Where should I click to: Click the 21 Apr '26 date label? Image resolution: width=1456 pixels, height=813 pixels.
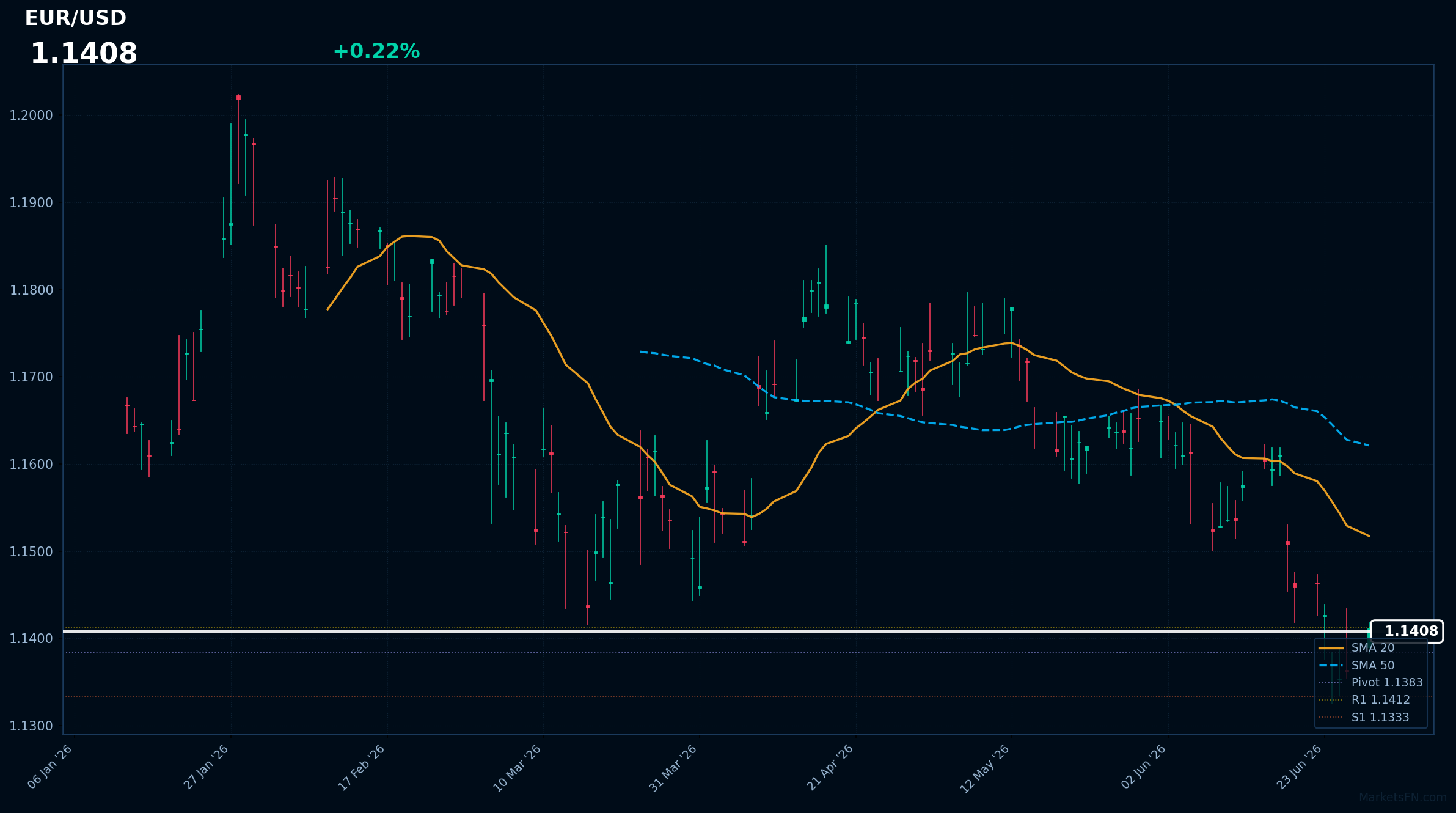click(x=830, y=767)
